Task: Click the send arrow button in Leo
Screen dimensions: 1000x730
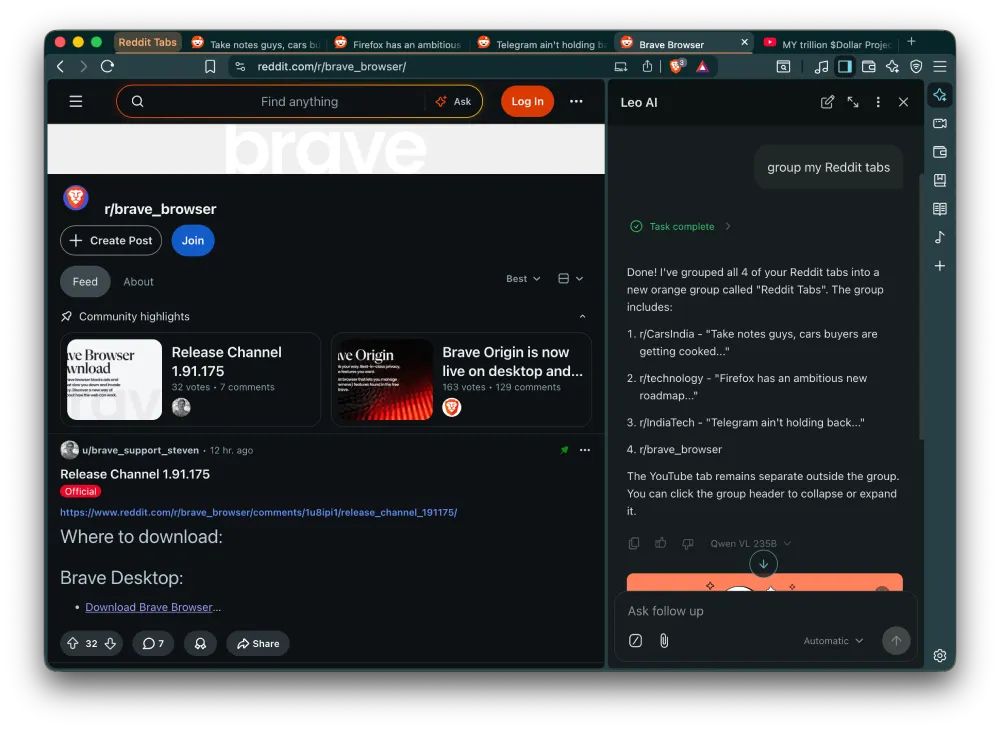Action: click(x=895, y=641)
